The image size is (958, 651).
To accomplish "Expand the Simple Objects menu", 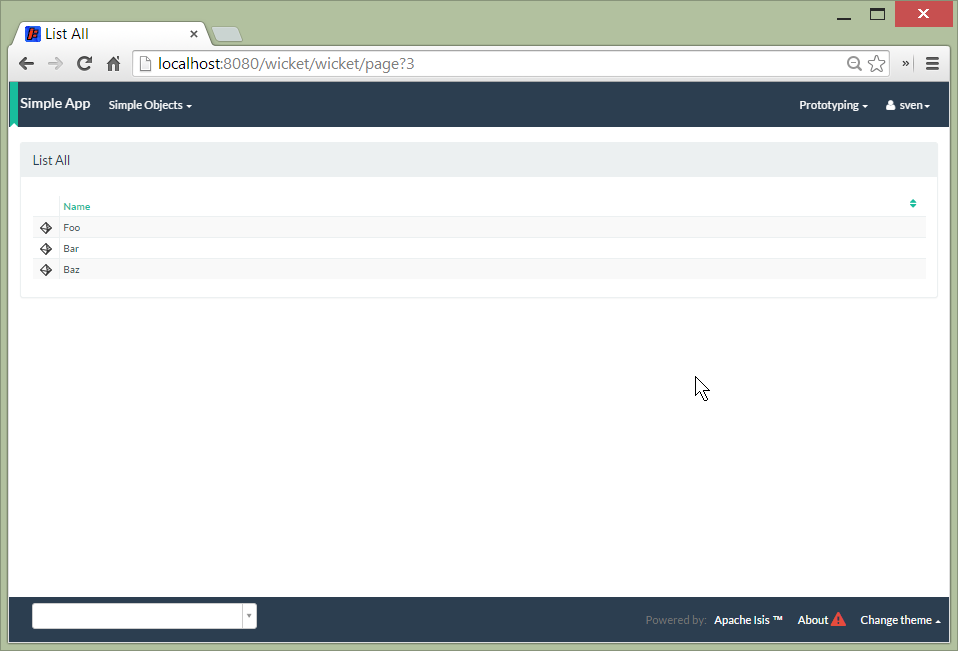I will tap(150, 105).
